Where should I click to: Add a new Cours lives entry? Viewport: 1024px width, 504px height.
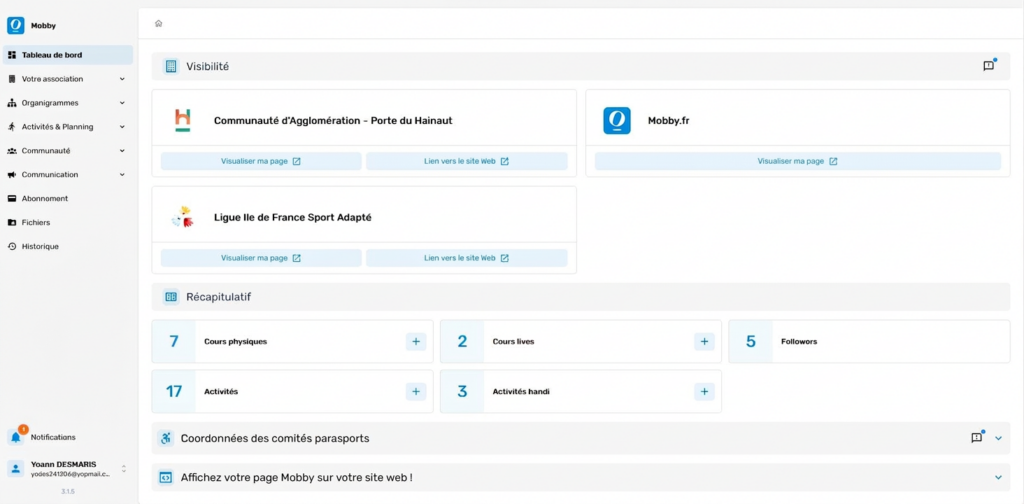[704, 342]
